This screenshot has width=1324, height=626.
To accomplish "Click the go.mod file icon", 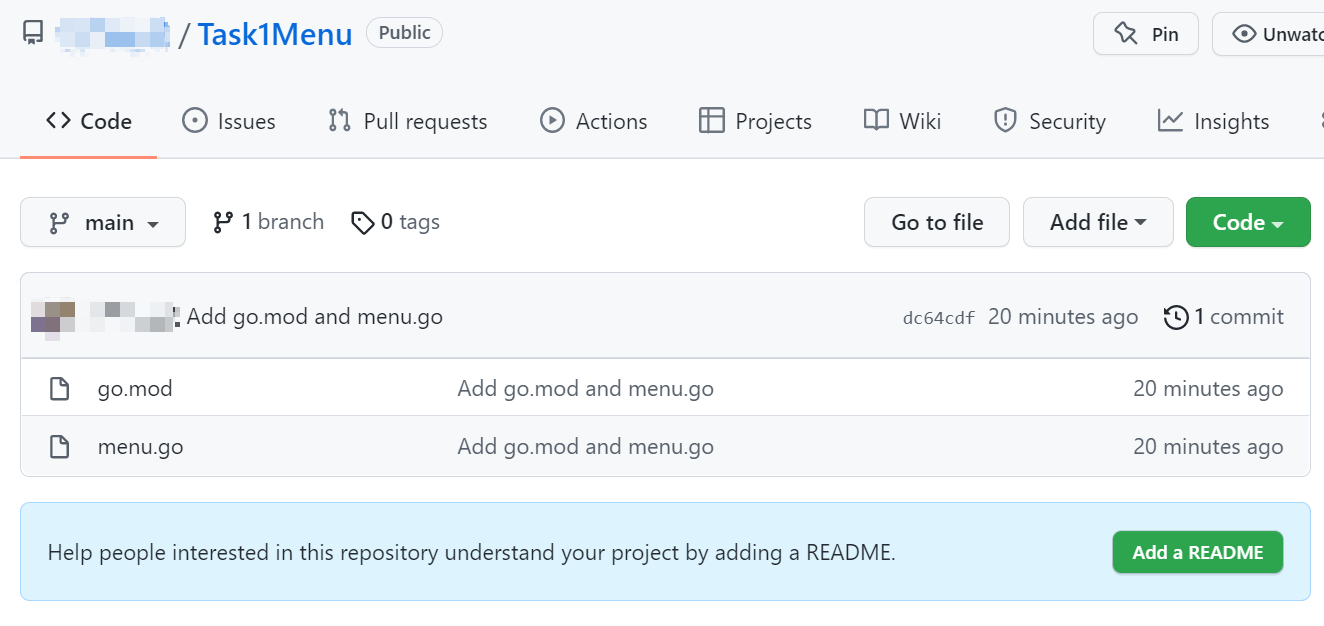I will (60, 389).
